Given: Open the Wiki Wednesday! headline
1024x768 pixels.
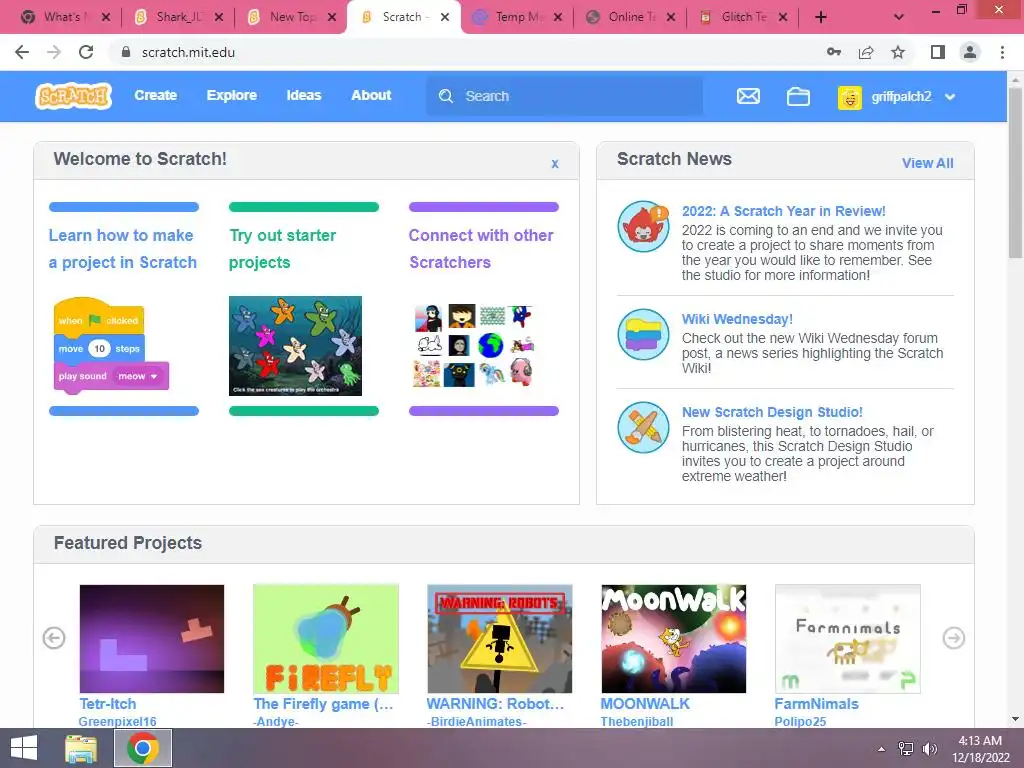Looking at the screenshot, I should coord(737,319).
